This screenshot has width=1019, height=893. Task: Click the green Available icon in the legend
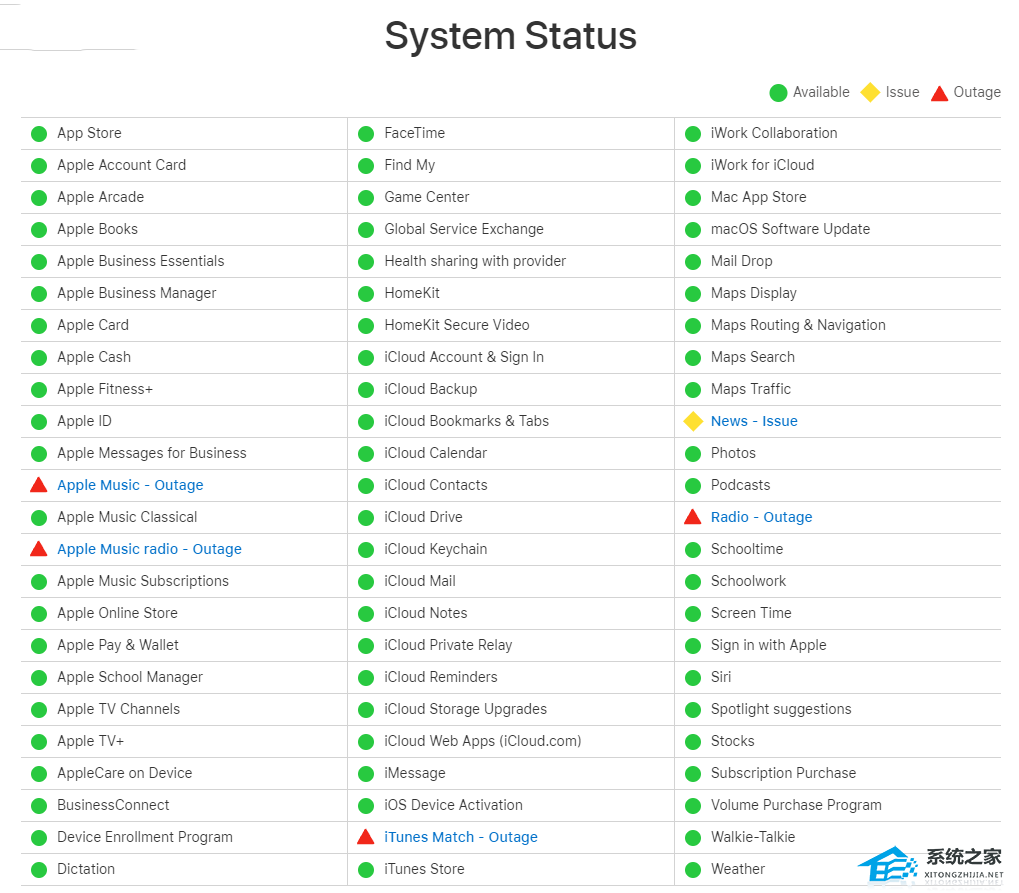[x=779, y=93]
